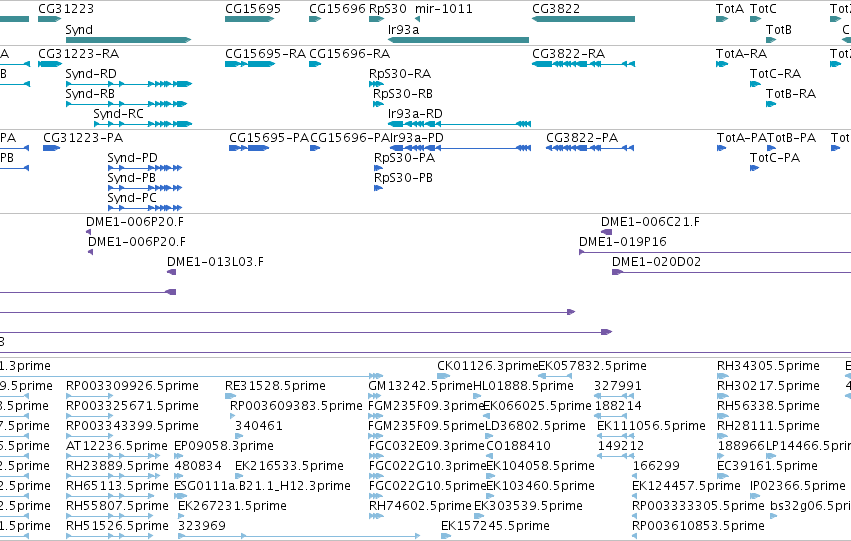Click the Ir93a gene feature bar
851x541 pixels.
point(459,40)
